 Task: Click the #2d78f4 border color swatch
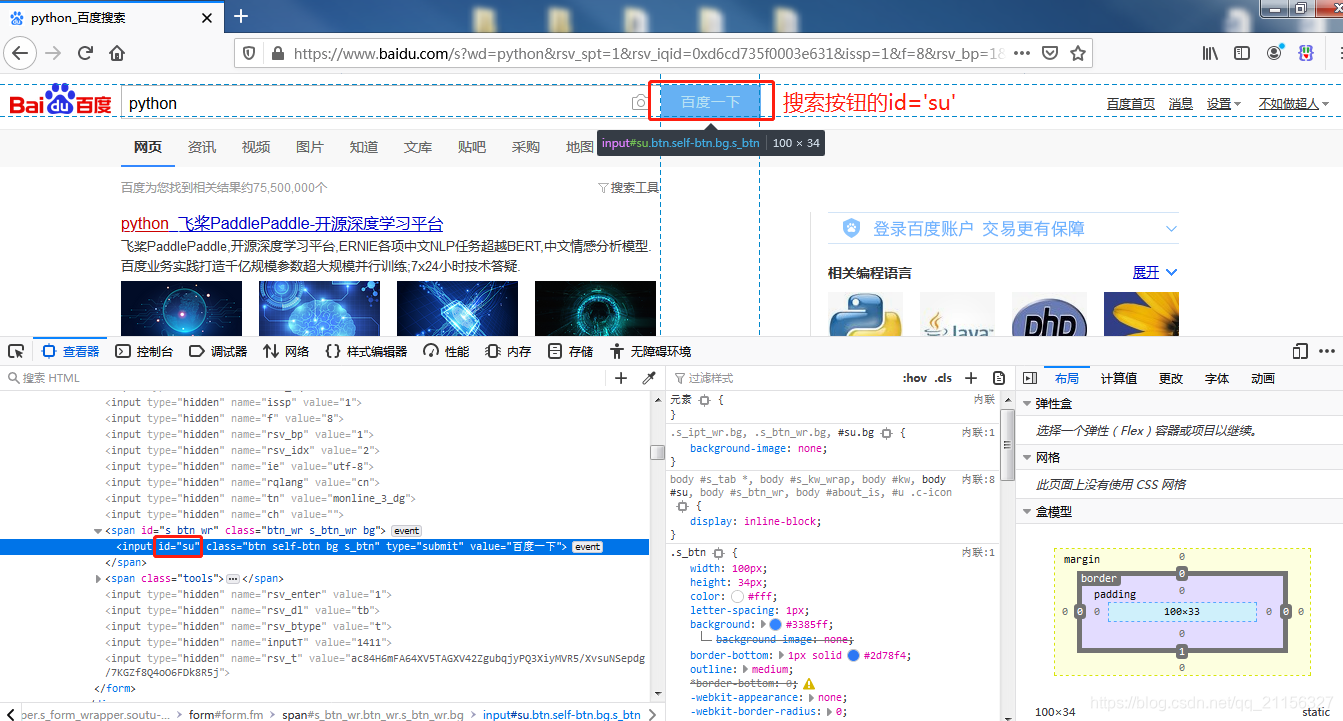tap(854, 656)
